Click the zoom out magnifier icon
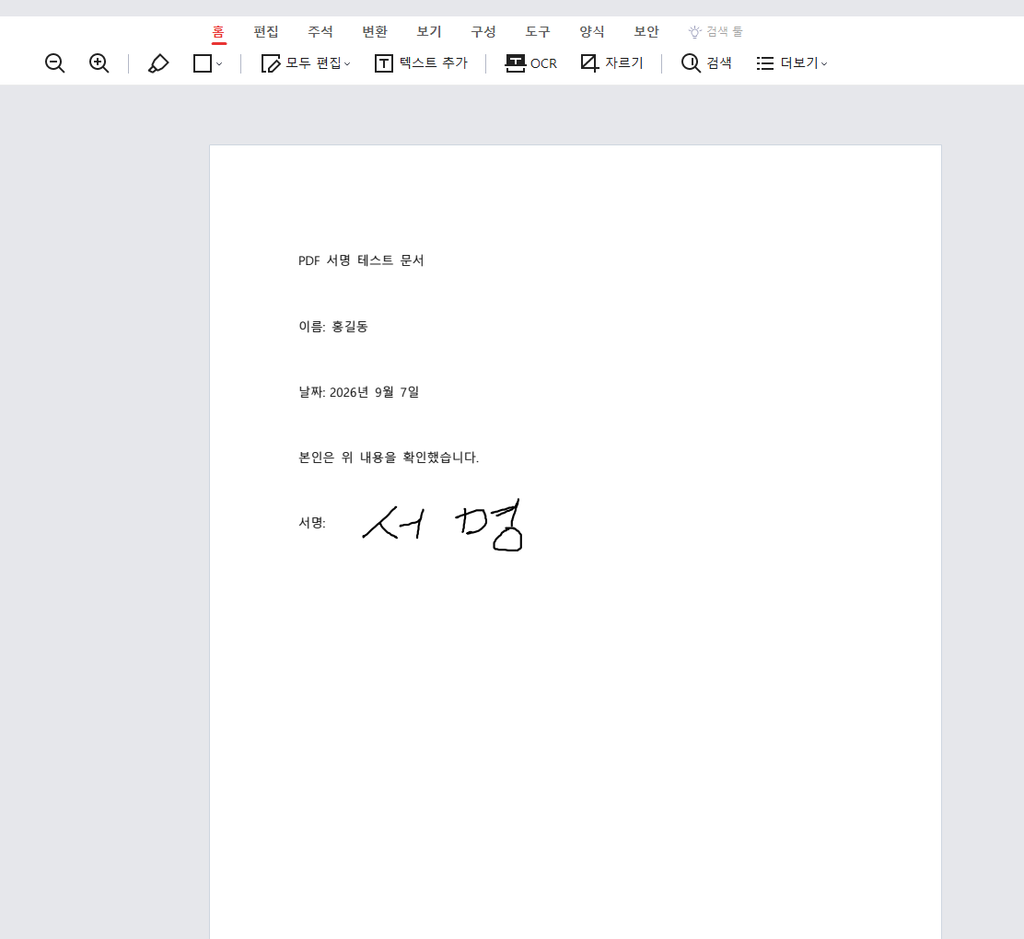Viewport: 1024px width, 939px height. click(x=55, y=63)
